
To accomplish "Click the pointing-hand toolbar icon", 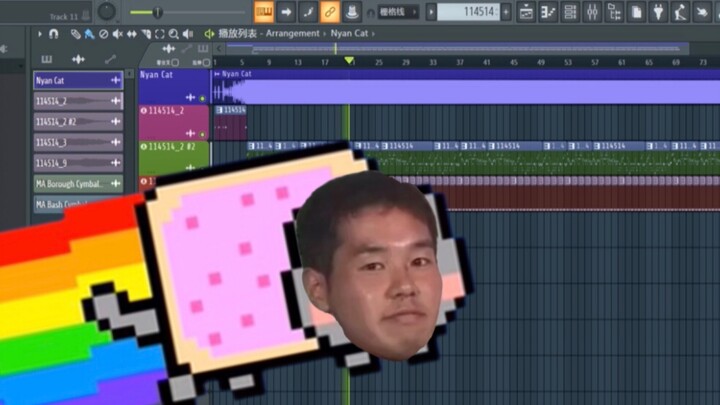I will [x=702, y=12].
